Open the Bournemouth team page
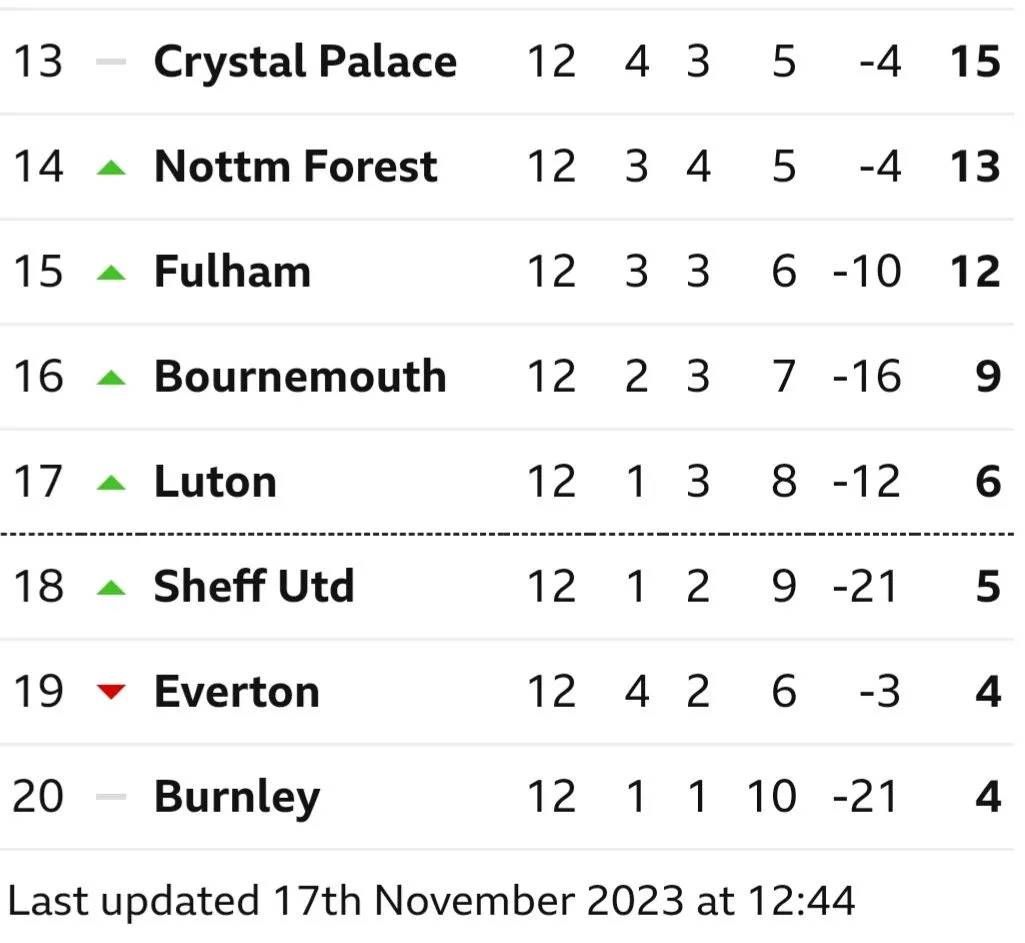 click(300, 377)
